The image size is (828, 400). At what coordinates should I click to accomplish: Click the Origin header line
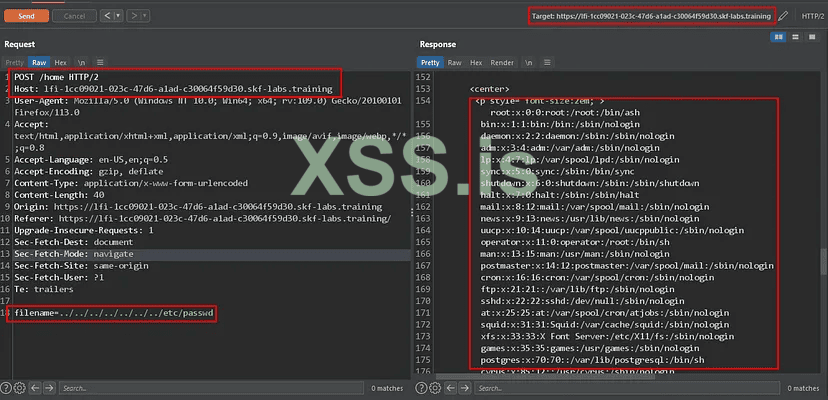click(198, 207)
